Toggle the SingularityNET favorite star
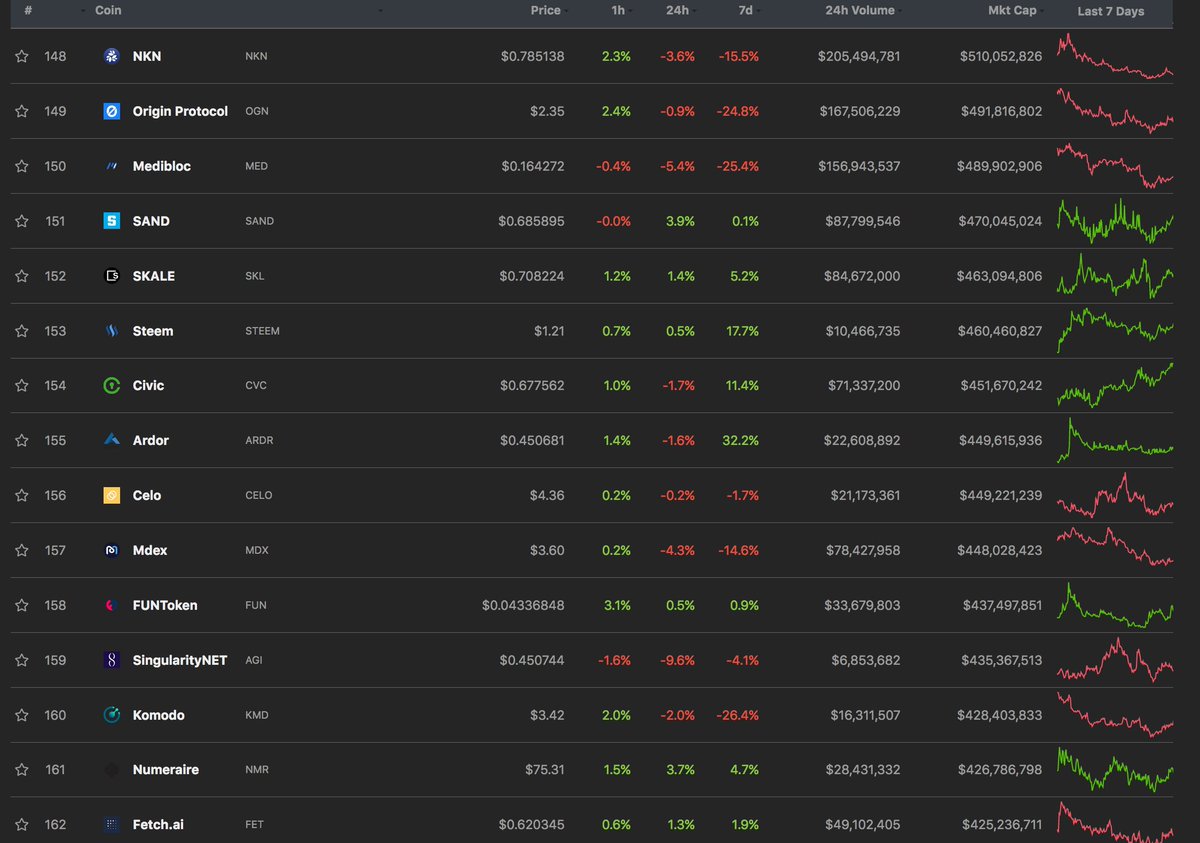 (22, 660)
